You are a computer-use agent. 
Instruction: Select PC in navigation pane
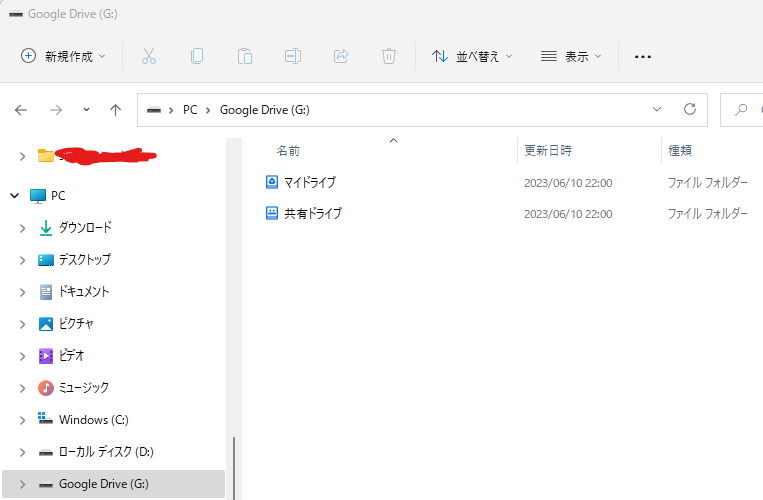click(58, 196)
